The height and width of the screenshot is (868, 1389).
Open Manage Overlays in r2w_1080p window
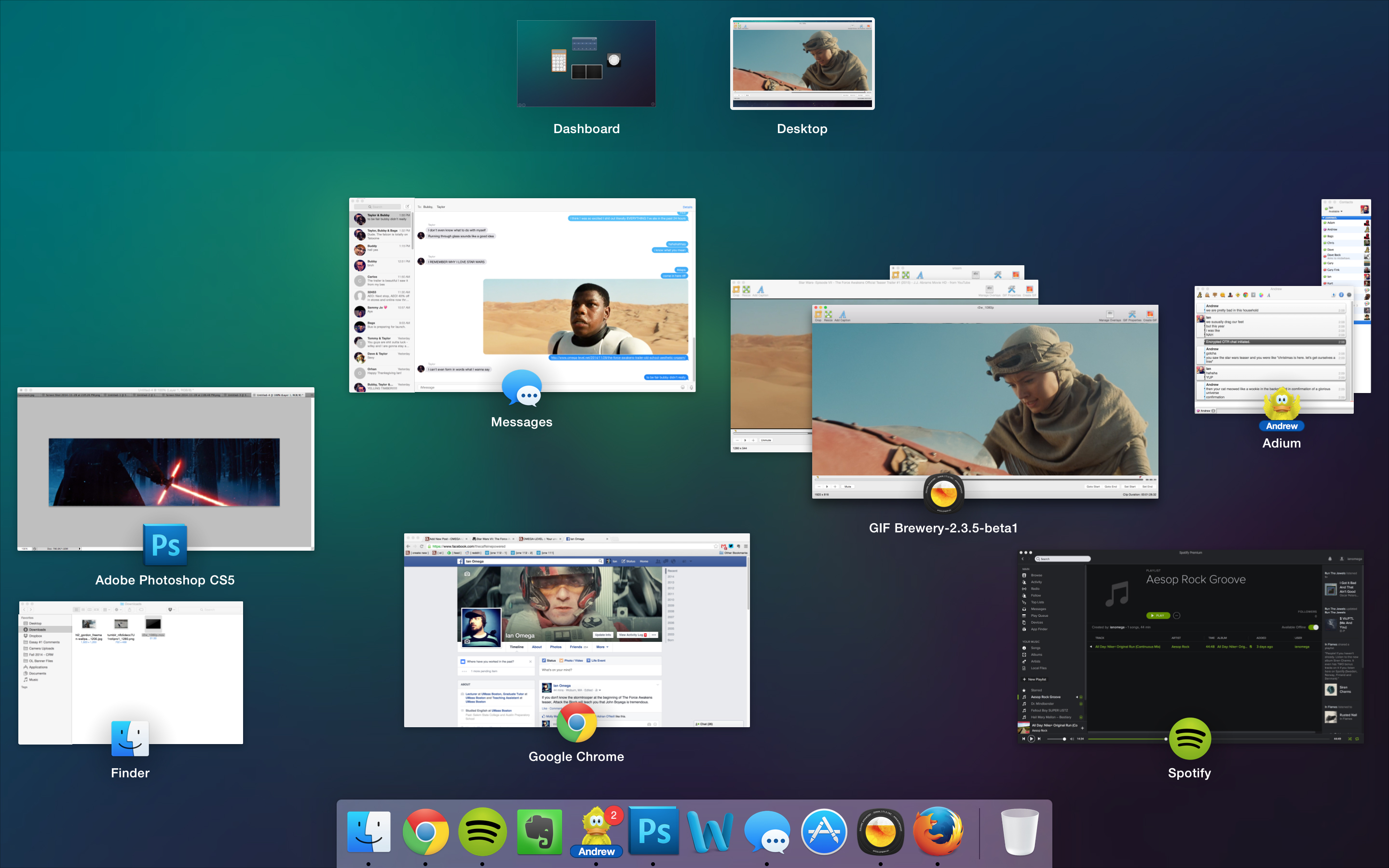coord(1110,315)
